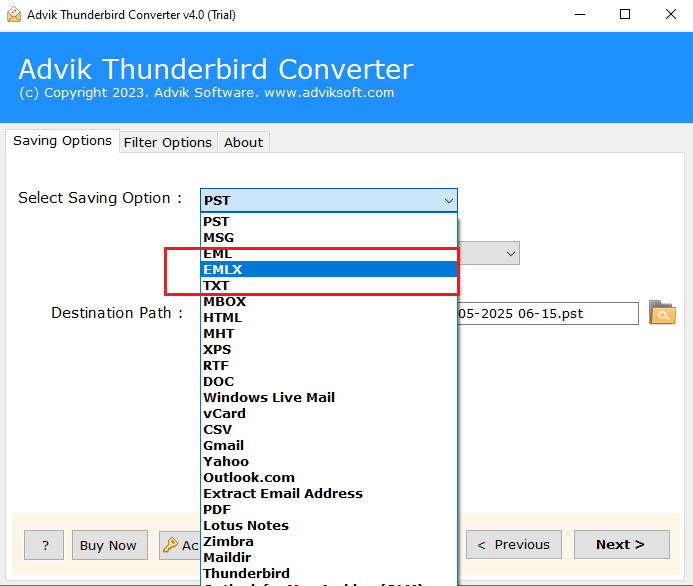This screenshot has height=586, width=693.
Task: Click the Advik envelope icon in title bar
Action: (x=14, y=15)
